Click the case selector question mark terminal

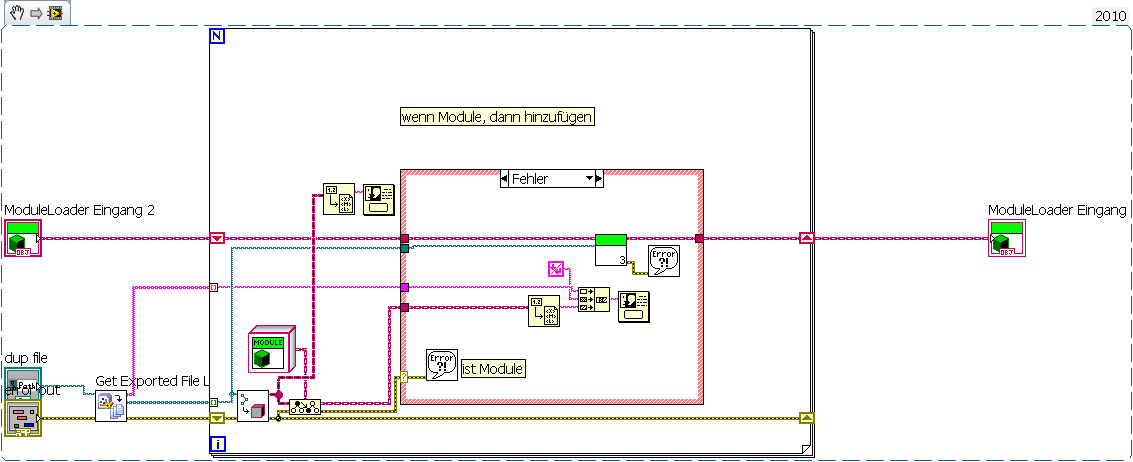[x=405, y=376]
